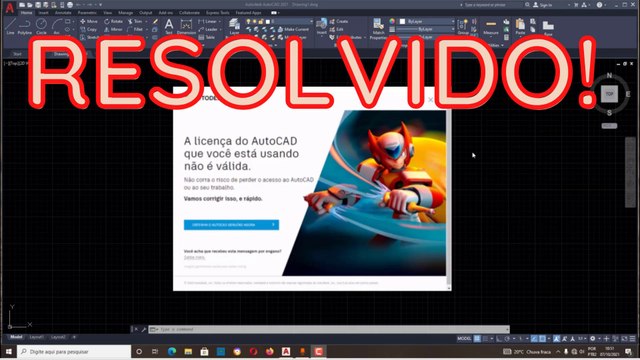Click the Mirror tool
This screenshot has width=640, height=360.
pyautogui.click(x=113, y=29)
